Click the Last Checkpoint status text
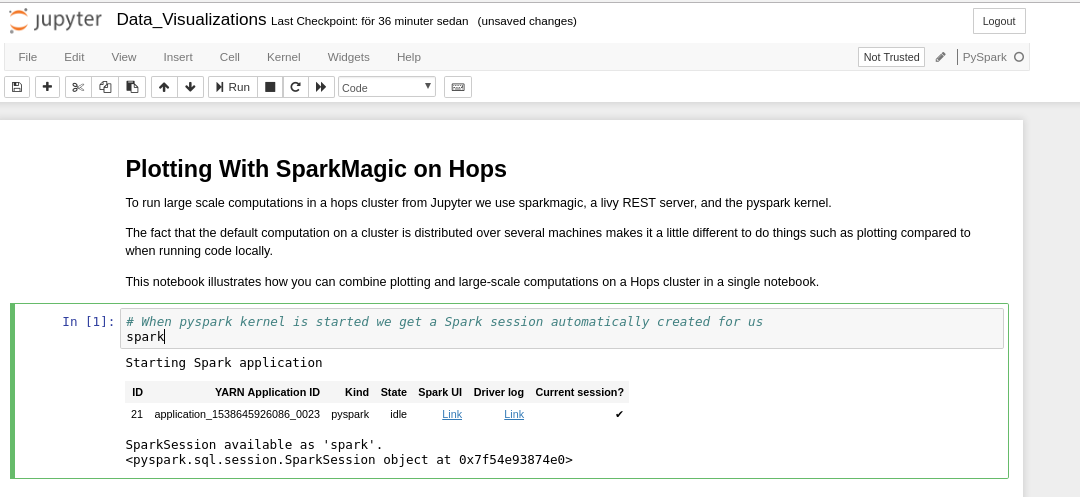 pos(370,21)
